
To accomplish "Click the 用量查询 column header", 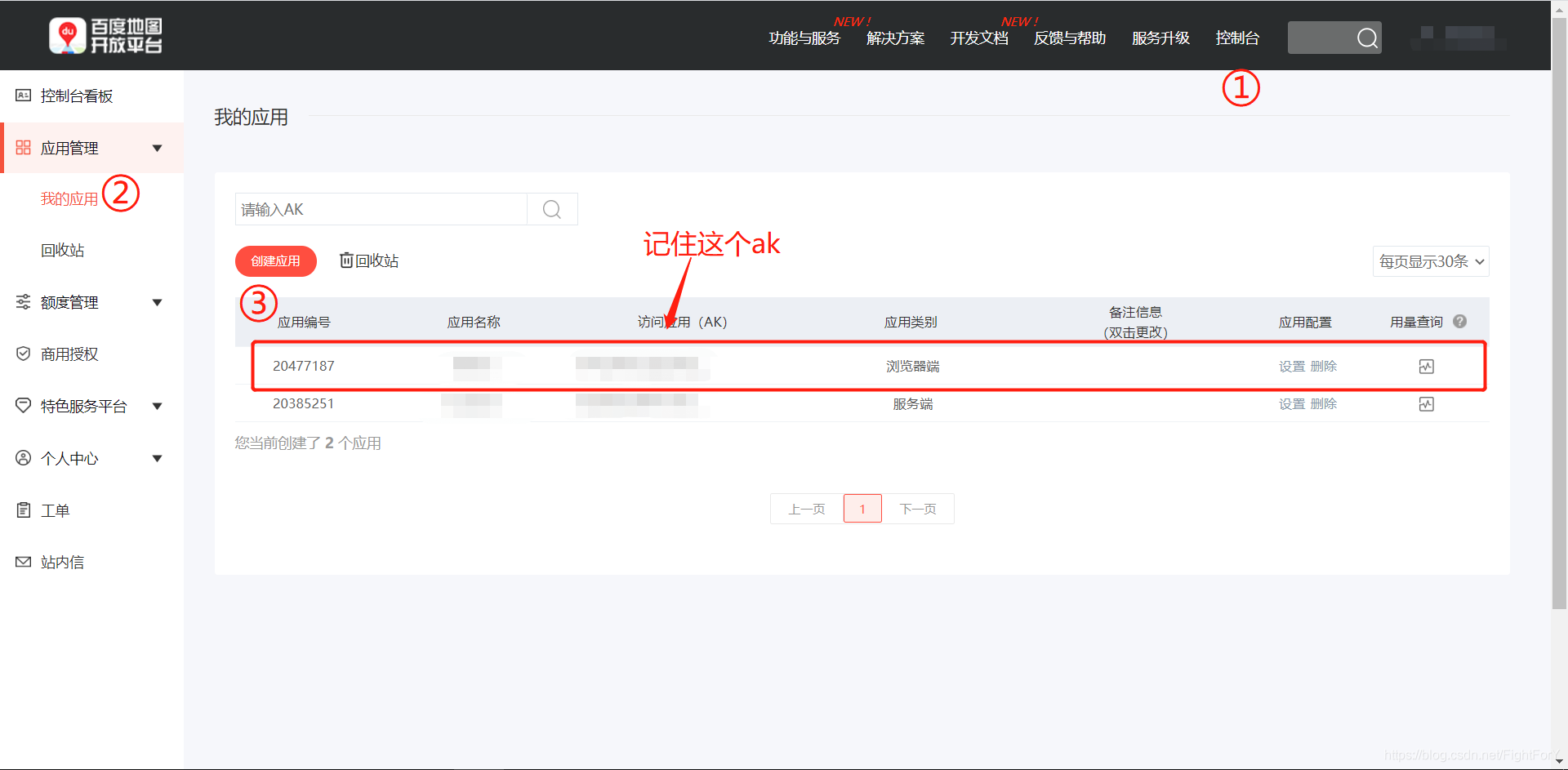I will click(1417, 322).
